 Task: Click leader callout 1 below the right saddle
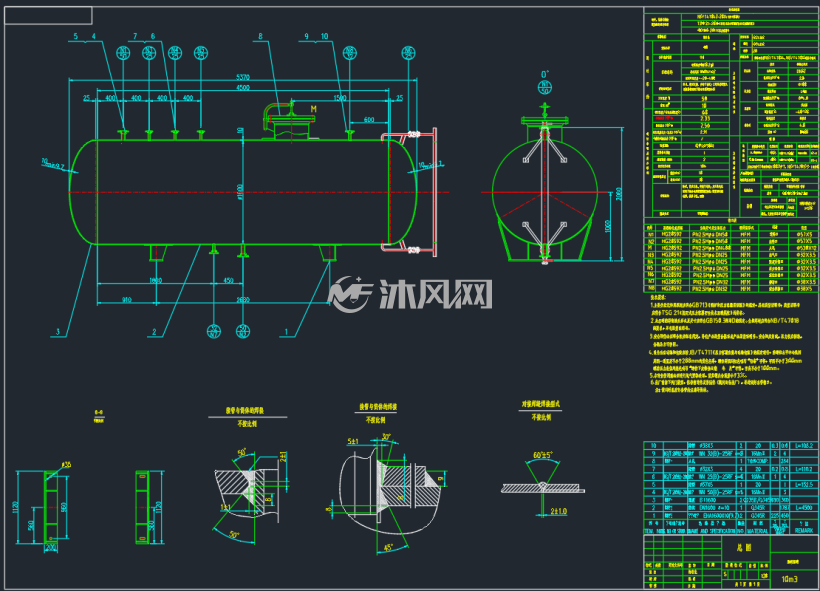[286, 332]
